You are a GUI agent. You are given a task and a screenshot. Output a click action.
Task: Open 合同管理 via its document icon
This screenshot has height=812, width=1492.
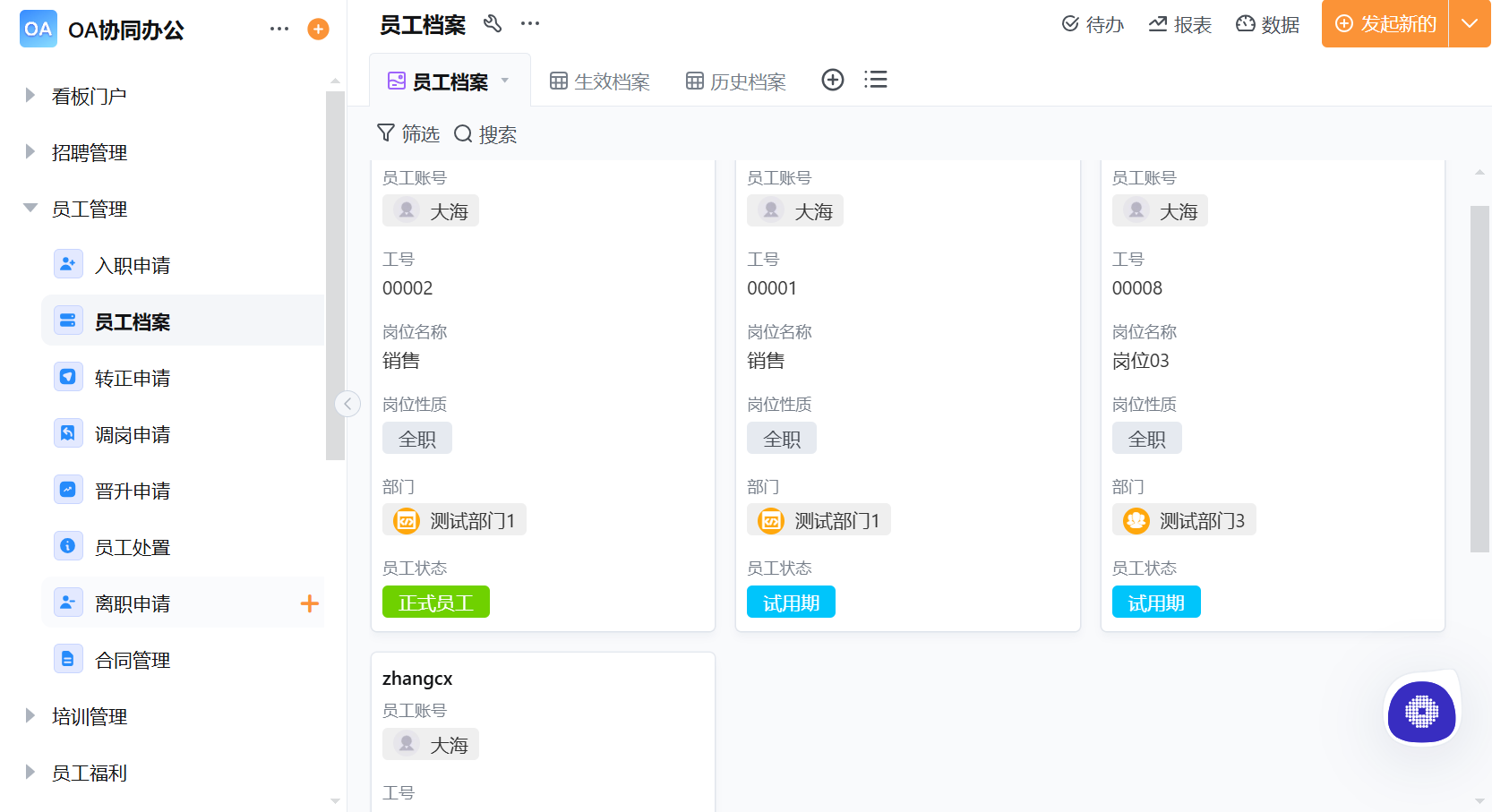point(68,658)
